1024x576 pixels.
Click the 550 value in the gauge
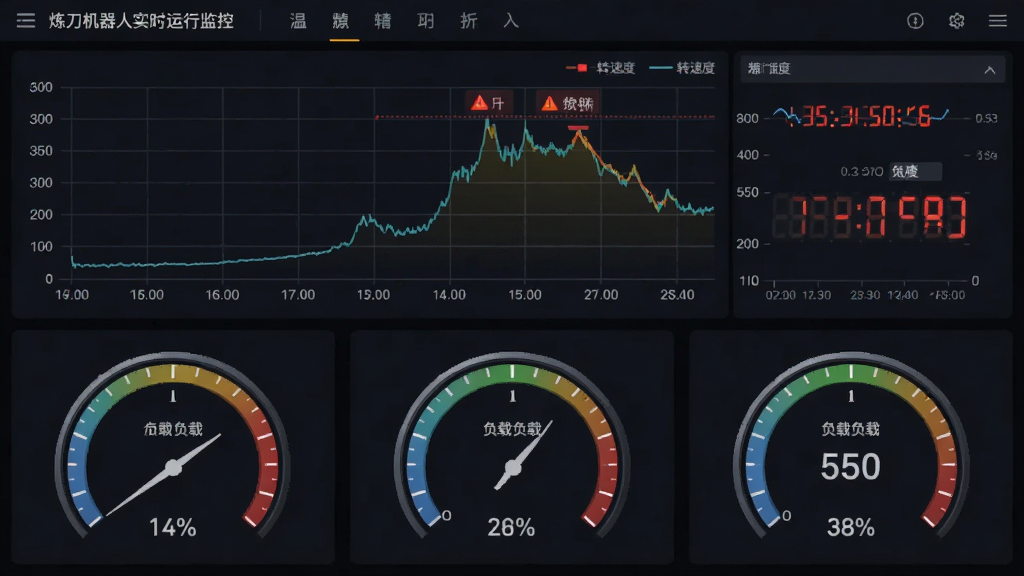(850, 467)
